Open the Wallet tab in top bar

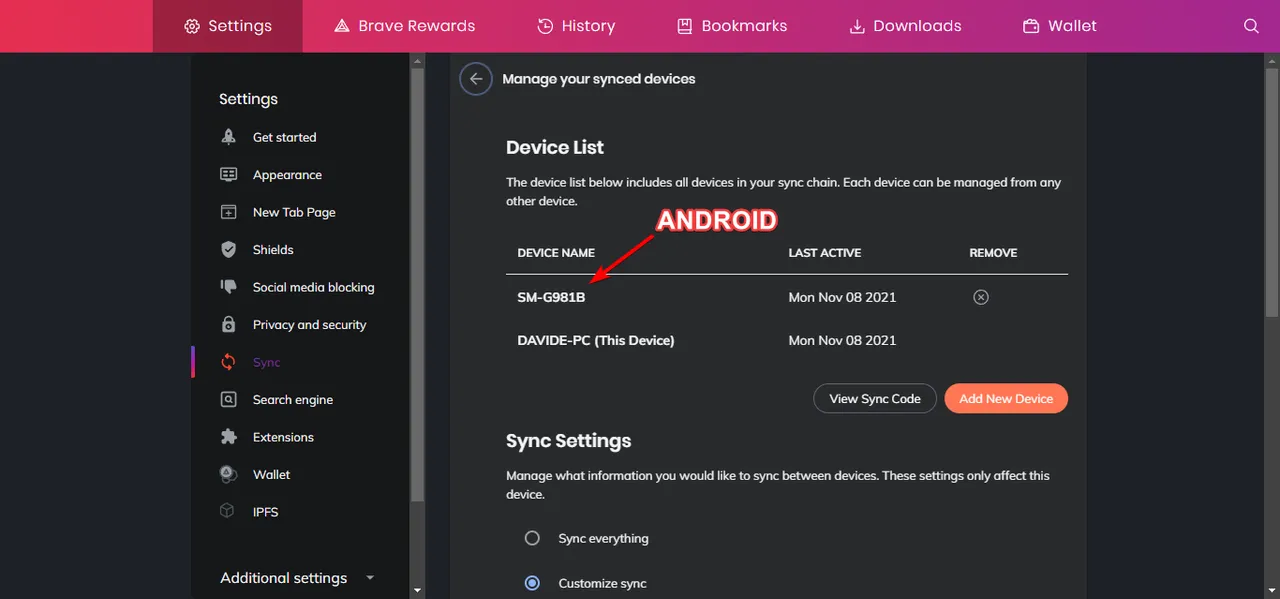1060,26
